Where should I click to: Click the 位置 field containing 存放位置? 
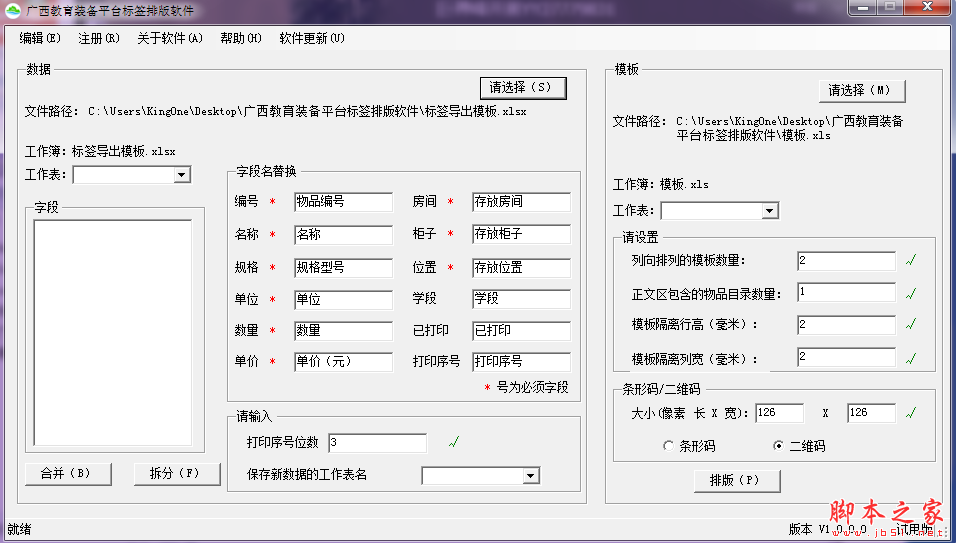[x=521, y=268]
